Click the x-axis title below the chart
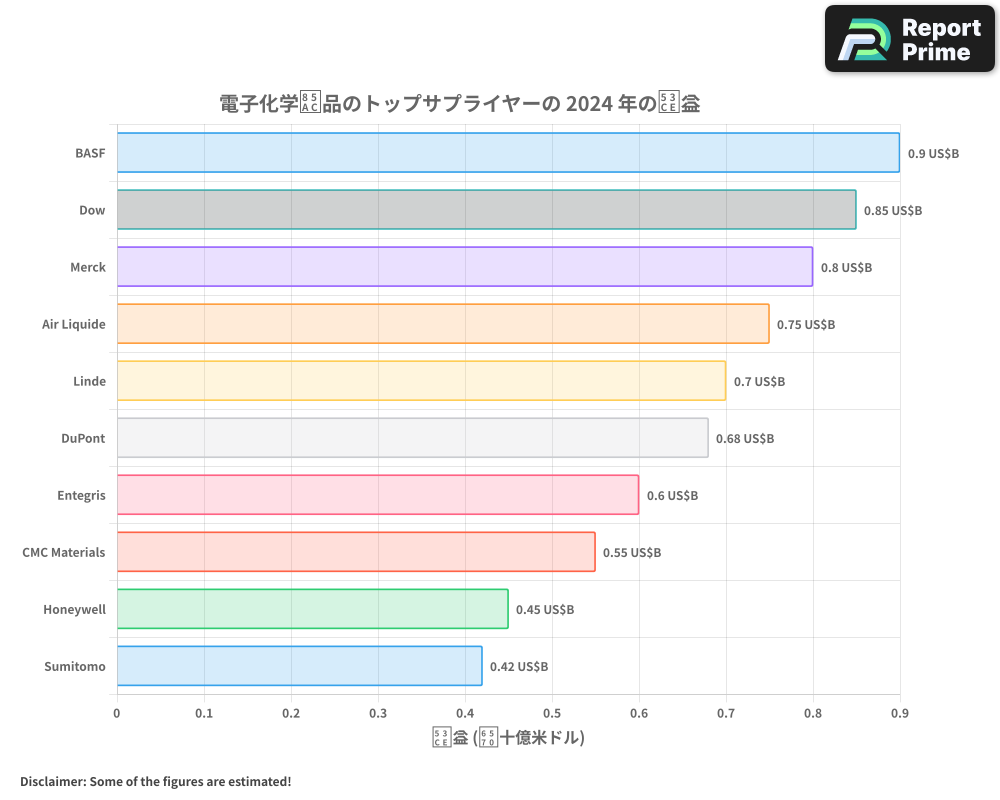The width and height of the screenshot is (1000, 800). 507,736
